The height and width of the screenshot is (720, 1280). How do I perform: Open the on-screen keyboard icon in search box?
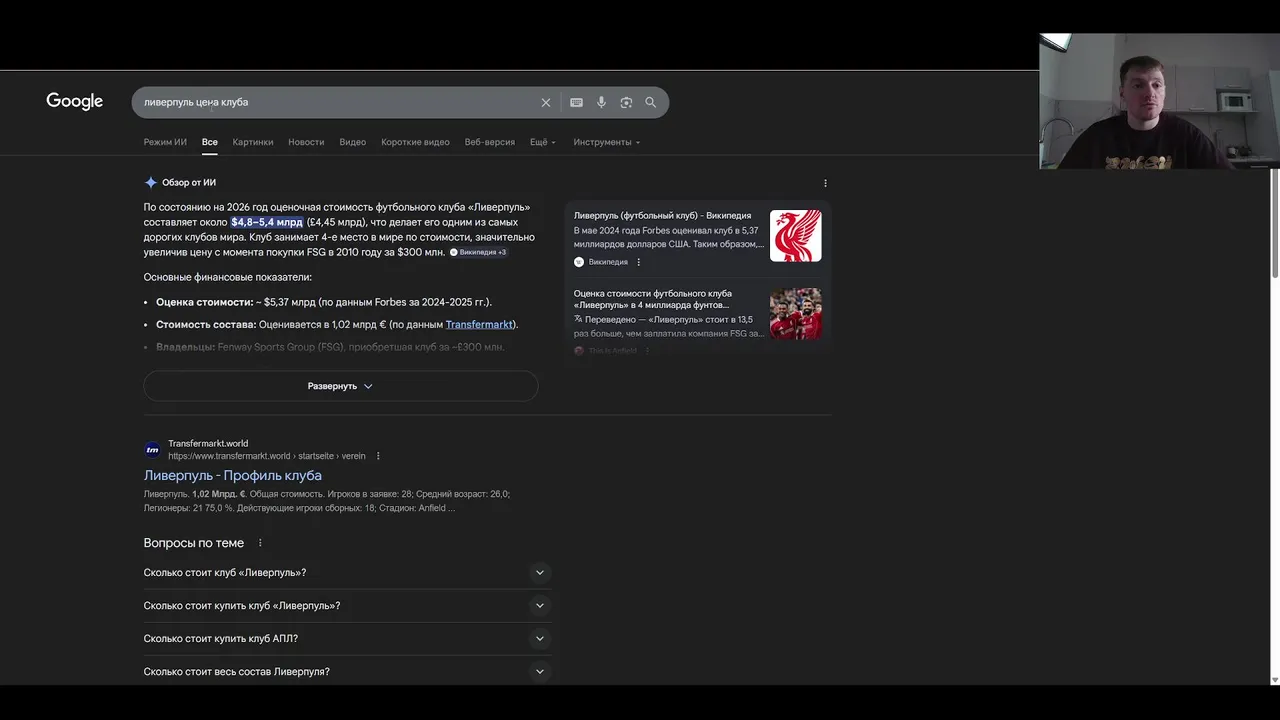point(576,102)
